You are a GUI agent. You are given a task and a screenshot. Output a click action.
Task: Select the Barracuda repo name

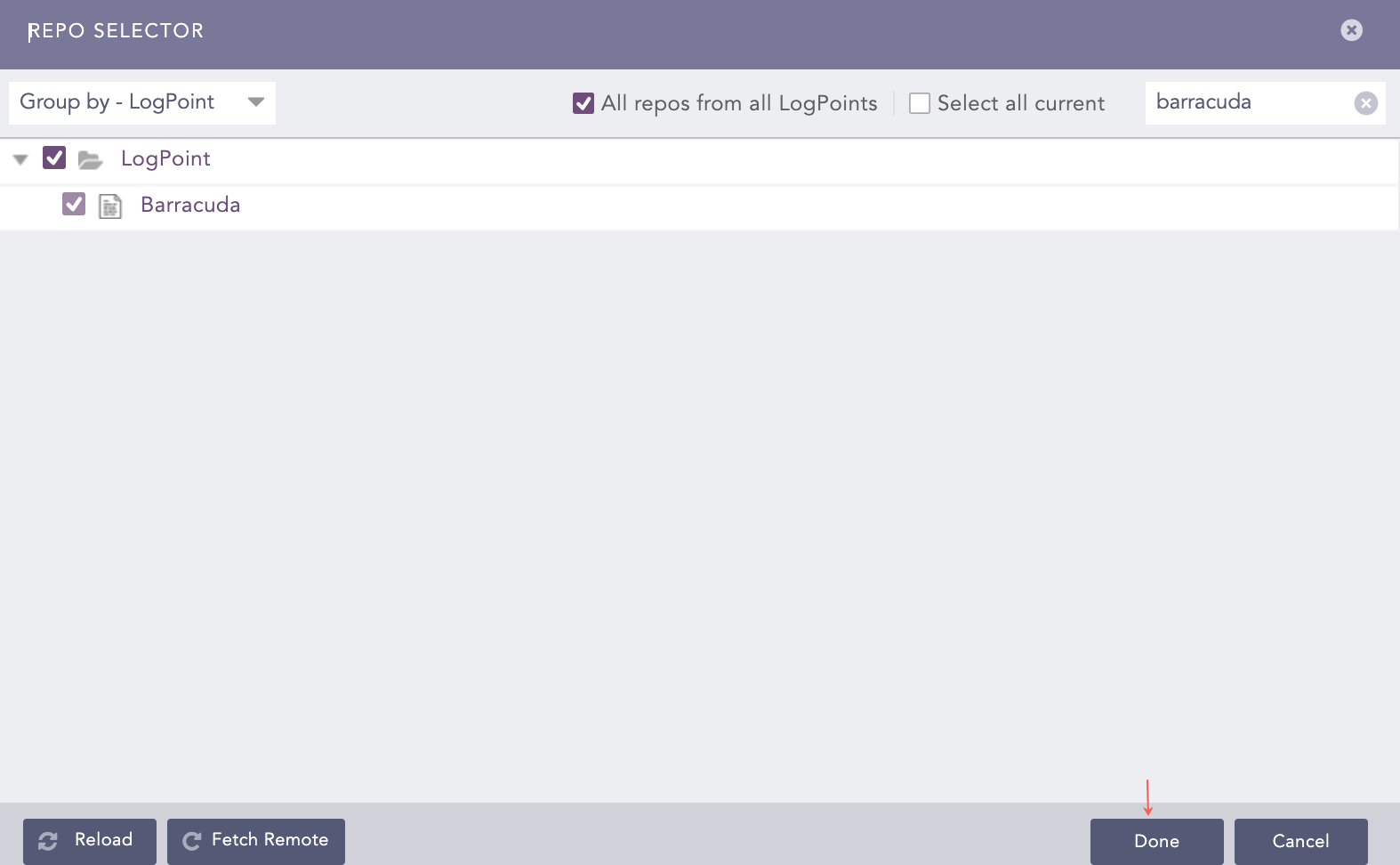[190, 205]
